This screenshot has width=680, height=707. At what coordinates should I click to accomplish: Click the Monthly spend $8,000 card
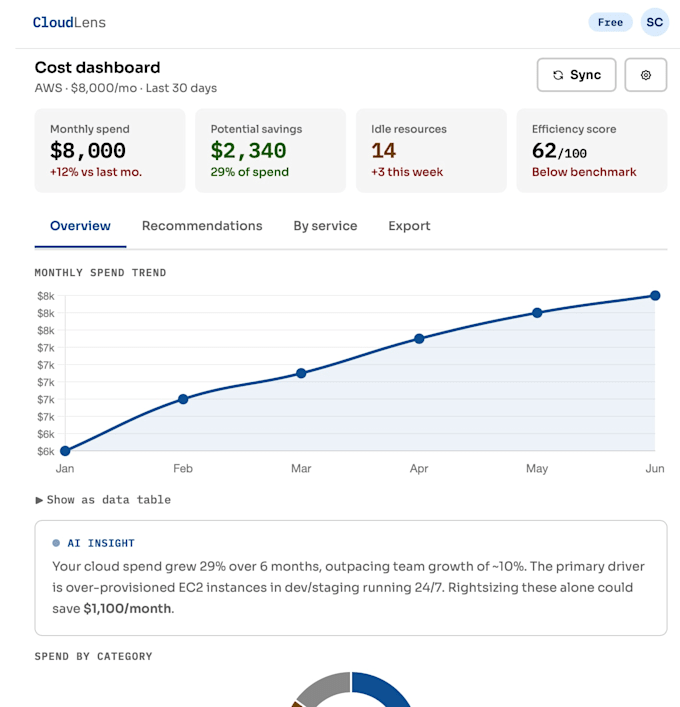point(110,151)
